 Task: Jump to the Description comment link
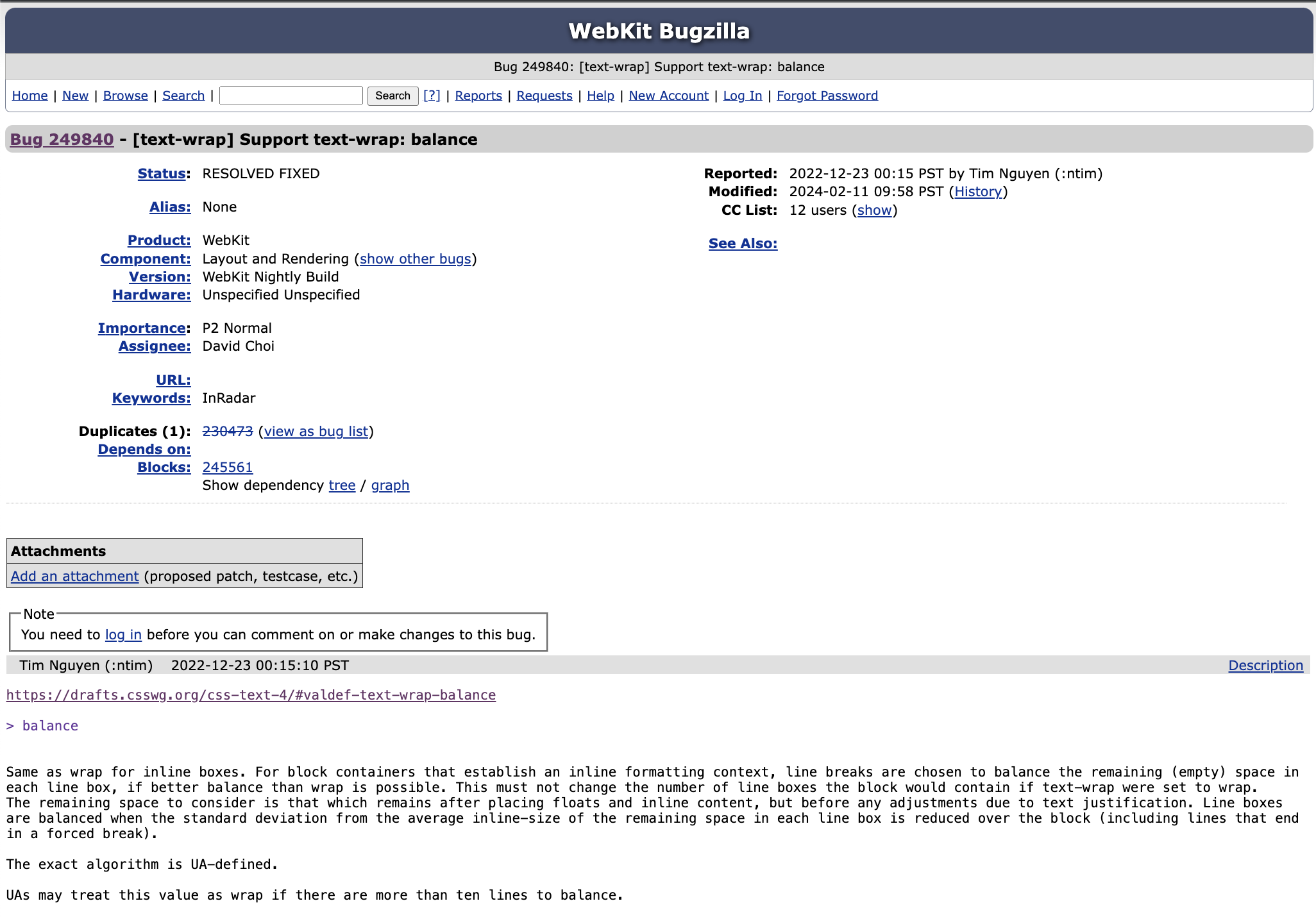click(x=1265, y=666)
